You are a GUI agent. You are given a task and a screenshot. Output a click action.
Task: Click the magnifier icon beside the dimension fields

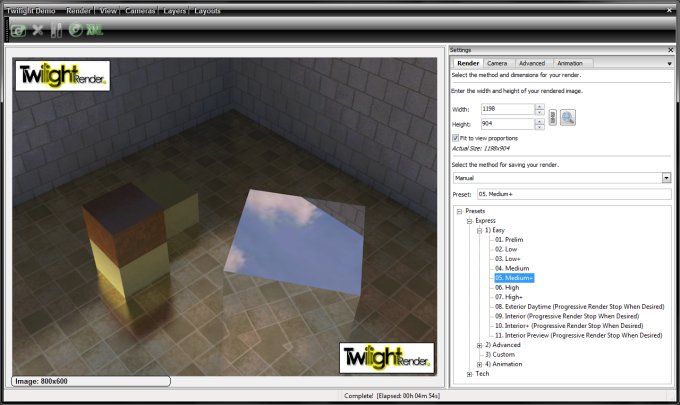(568, 117)
